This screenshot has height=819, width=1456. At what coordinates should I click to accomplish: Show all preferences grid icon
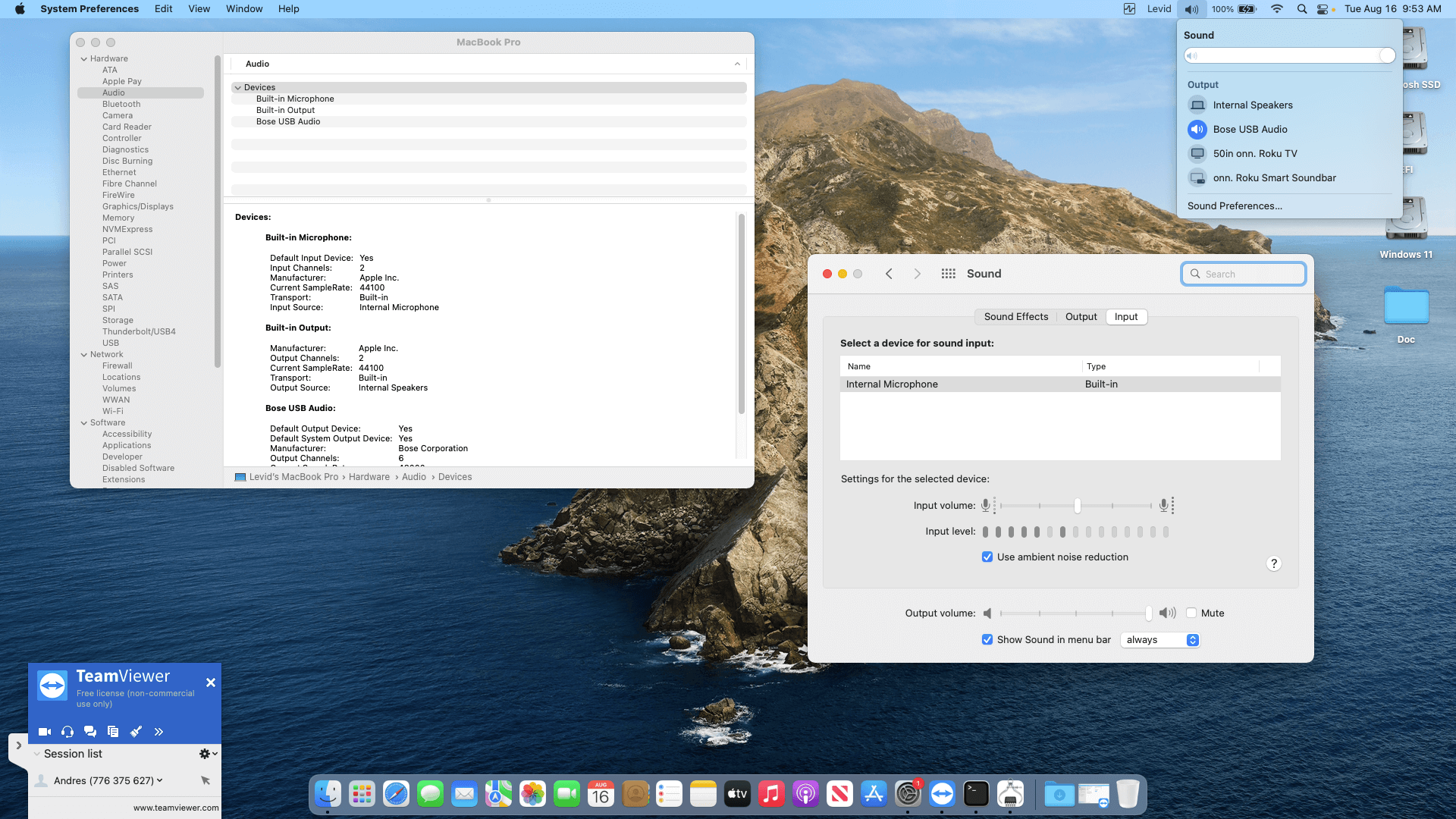[948, 274]
